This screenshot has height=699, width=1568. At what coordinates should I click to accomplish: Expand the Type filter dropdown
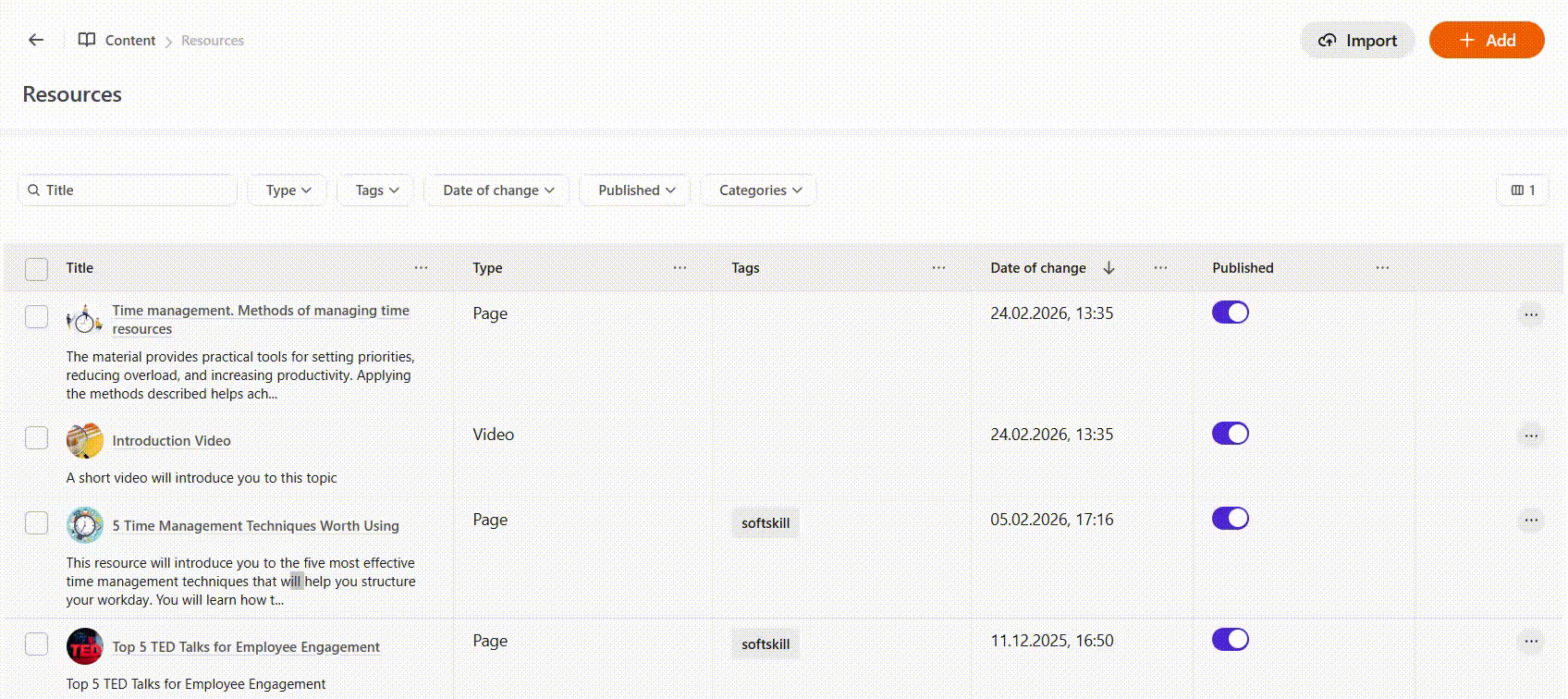click(x=288, y=190)
